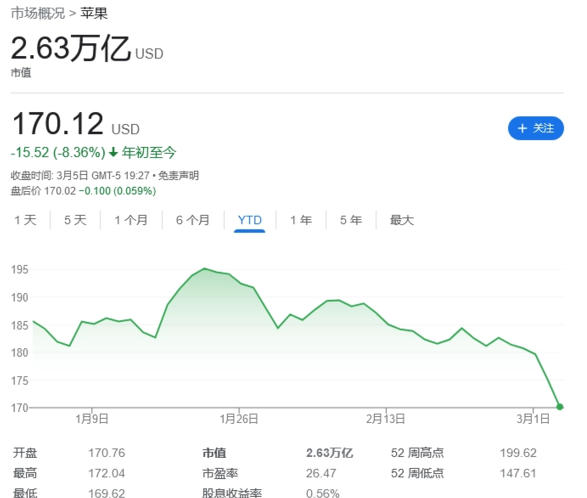
Task: Click the 190 y-axis label
Action: [x=20, y=297]
